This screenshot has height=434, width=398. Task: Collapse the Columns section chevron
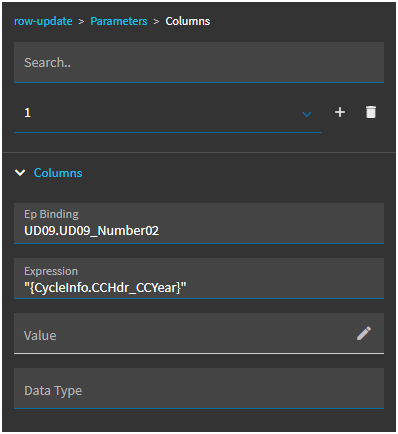tap(20, 173)
